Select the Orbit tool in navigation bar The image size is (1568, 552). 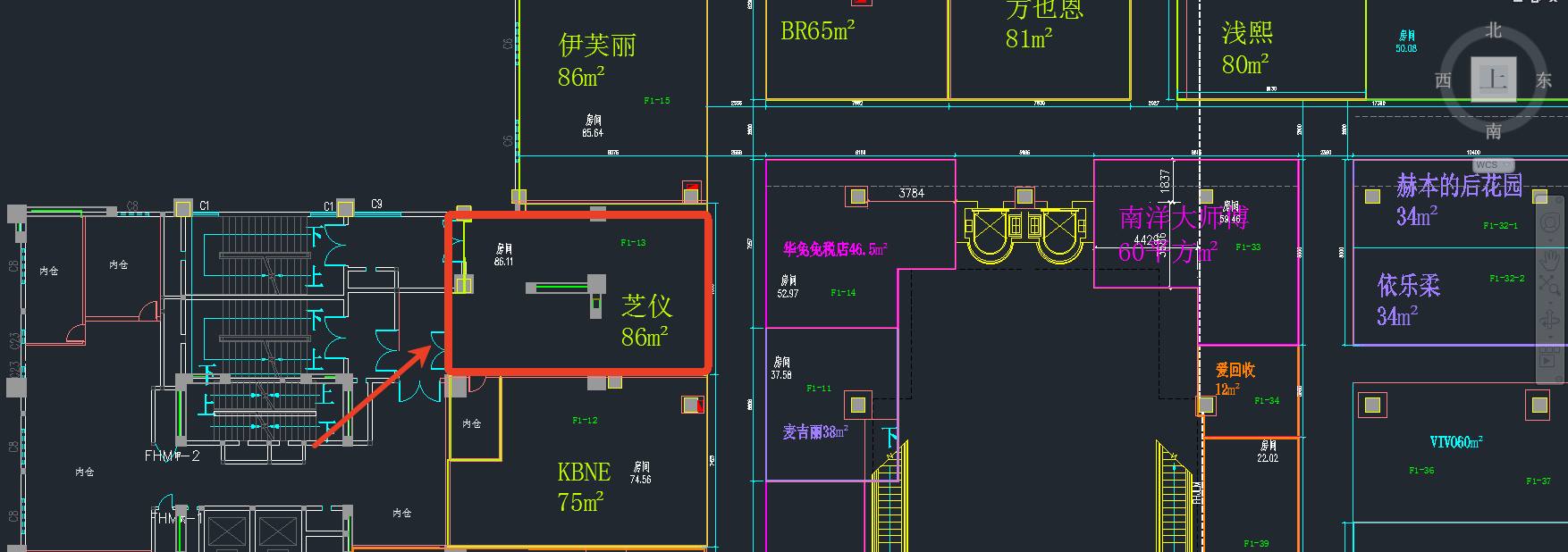click(x=1551, y=320)
